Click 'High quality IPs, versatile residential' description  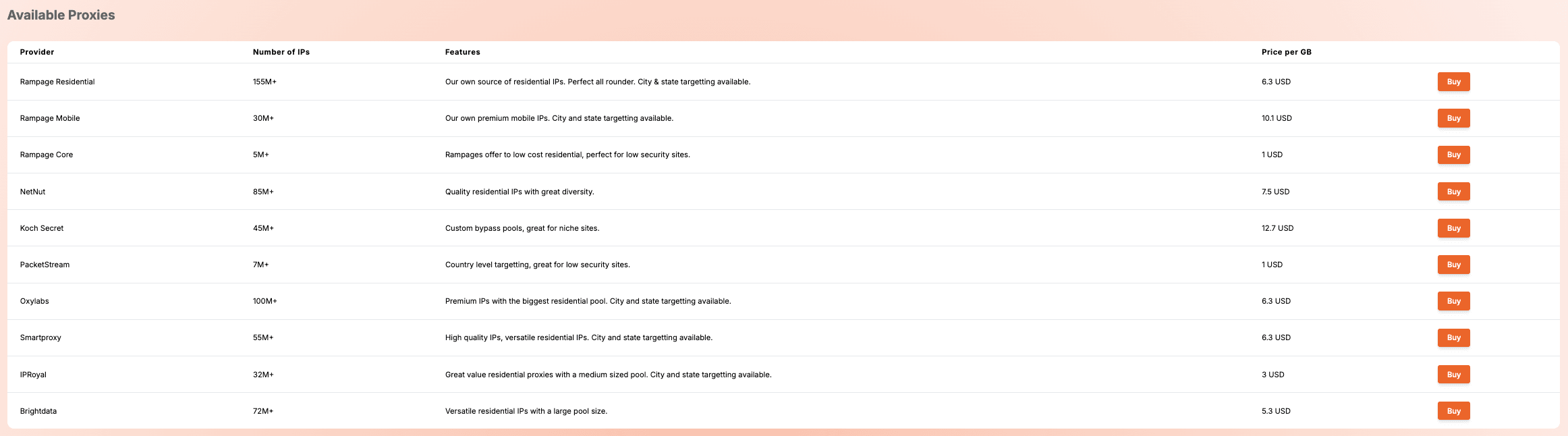[579, 337]
